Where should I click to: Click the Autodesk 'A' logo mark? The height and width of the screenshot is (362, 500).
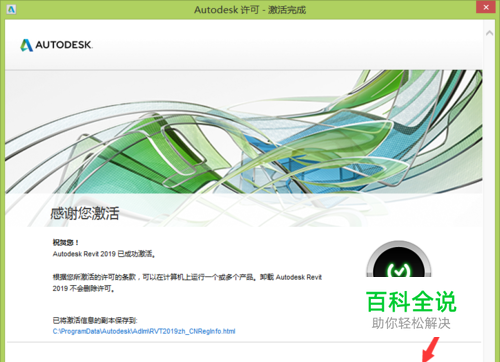pos(27,45)
